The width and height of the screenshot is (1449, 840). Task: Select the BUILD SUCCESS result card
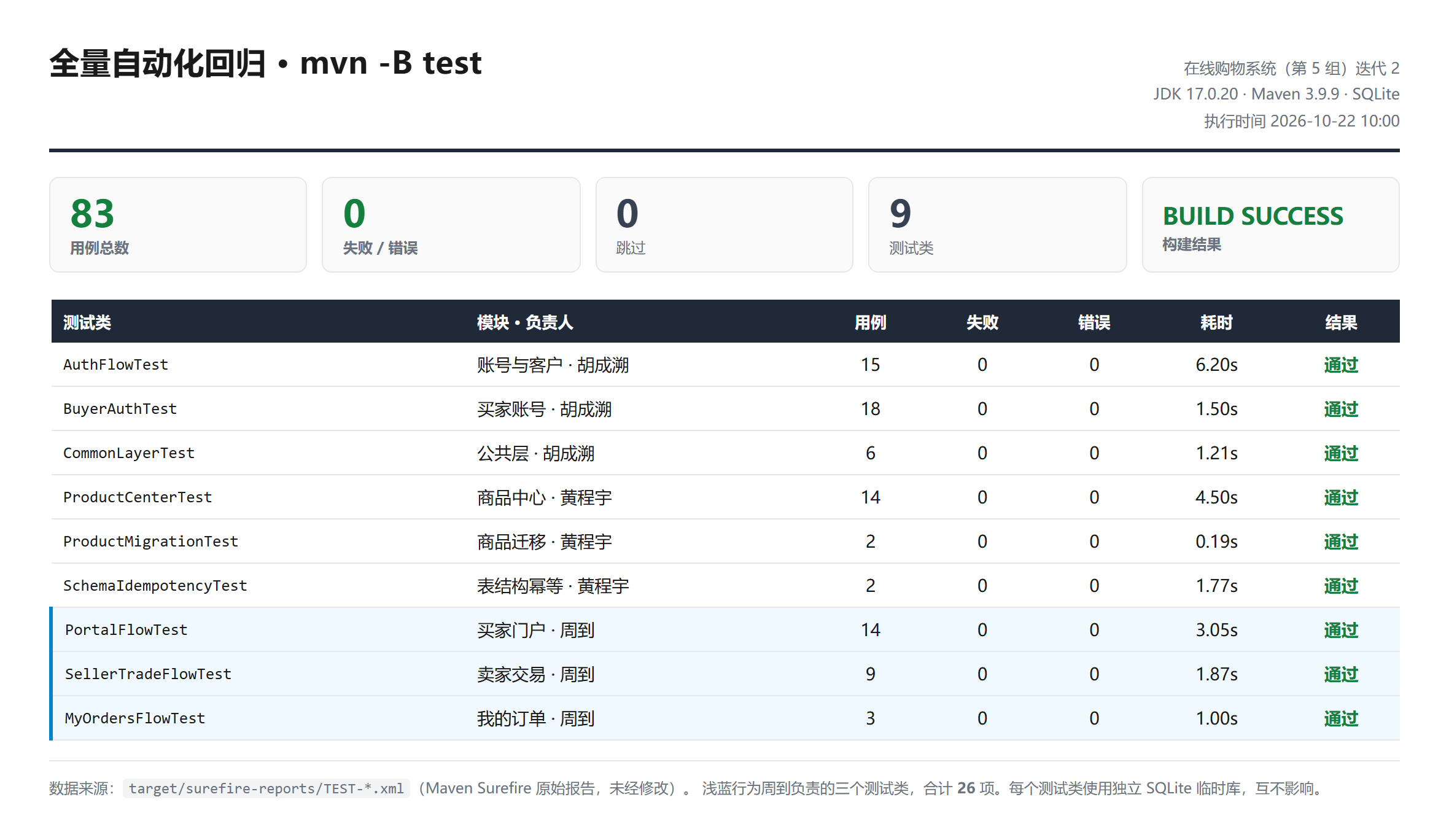(x=1270, y=225)
